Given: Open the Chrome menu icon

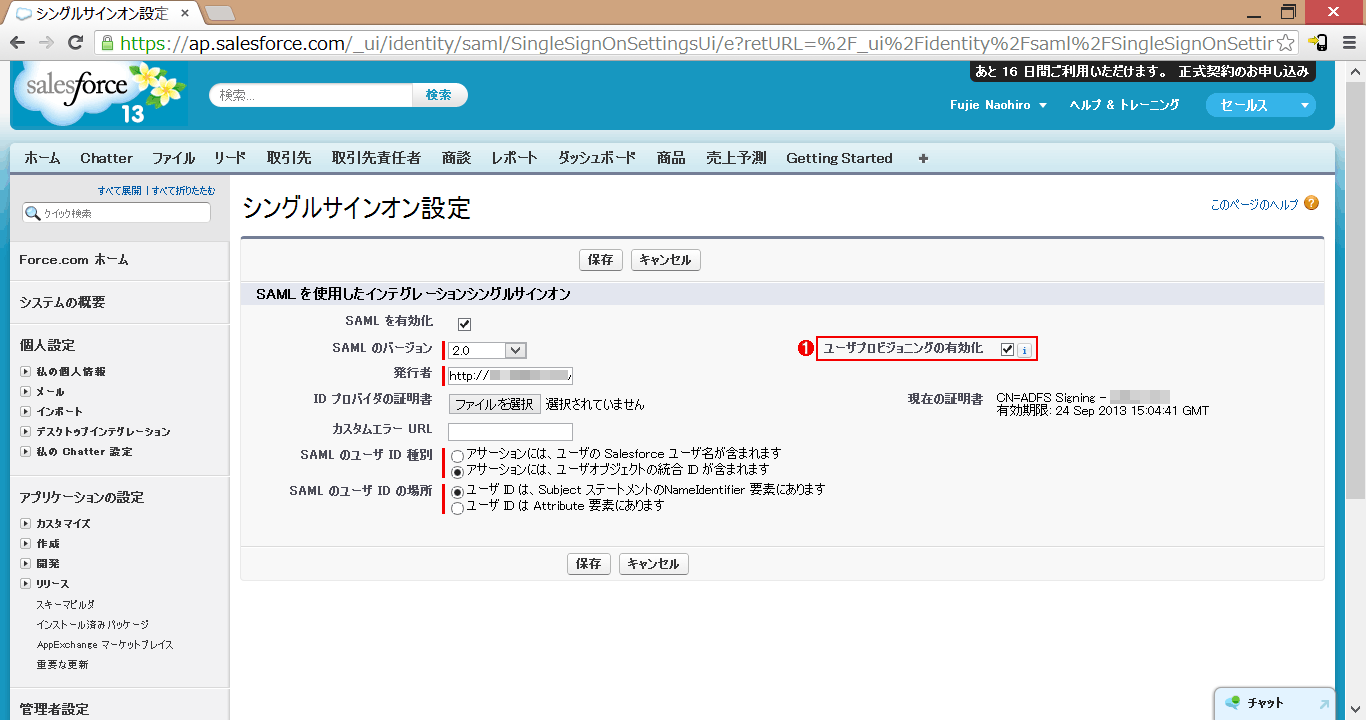Looking at the screenshot, I should (1349, 43).
